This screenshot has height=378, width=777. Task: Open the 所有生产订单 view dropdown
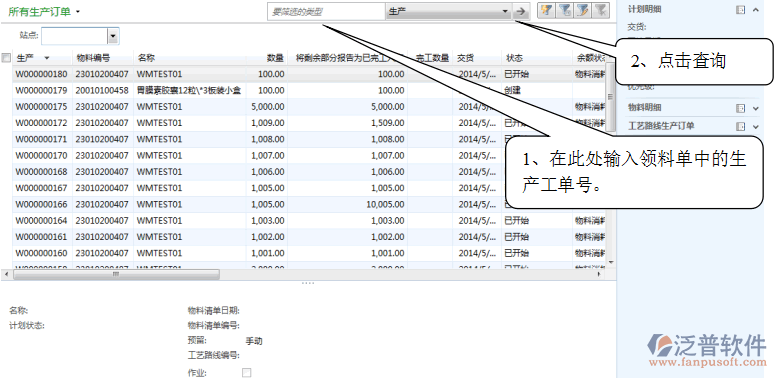[x=78, y=12]
